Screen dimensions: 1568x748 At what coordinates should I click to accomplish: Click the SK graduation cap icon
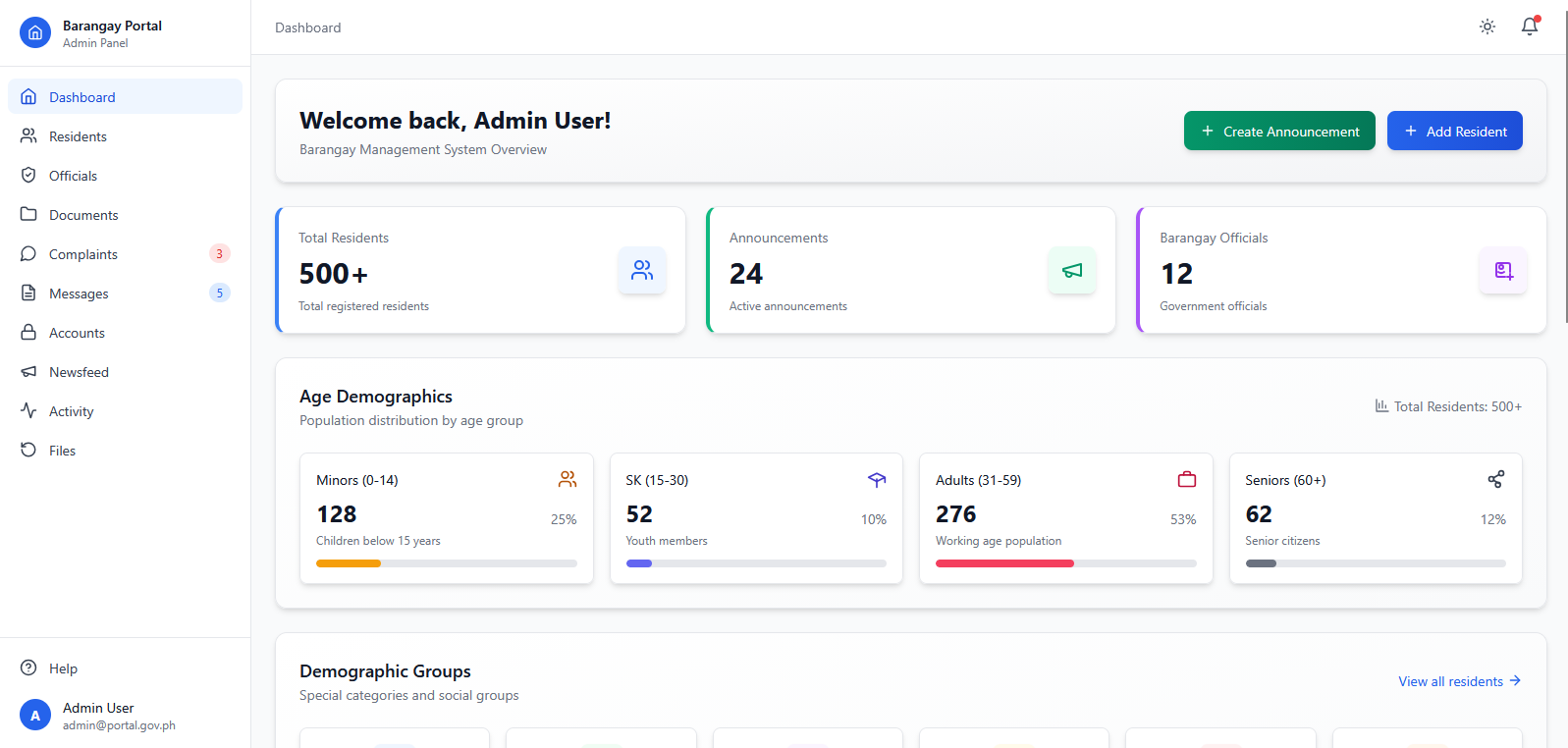[877, 479]
